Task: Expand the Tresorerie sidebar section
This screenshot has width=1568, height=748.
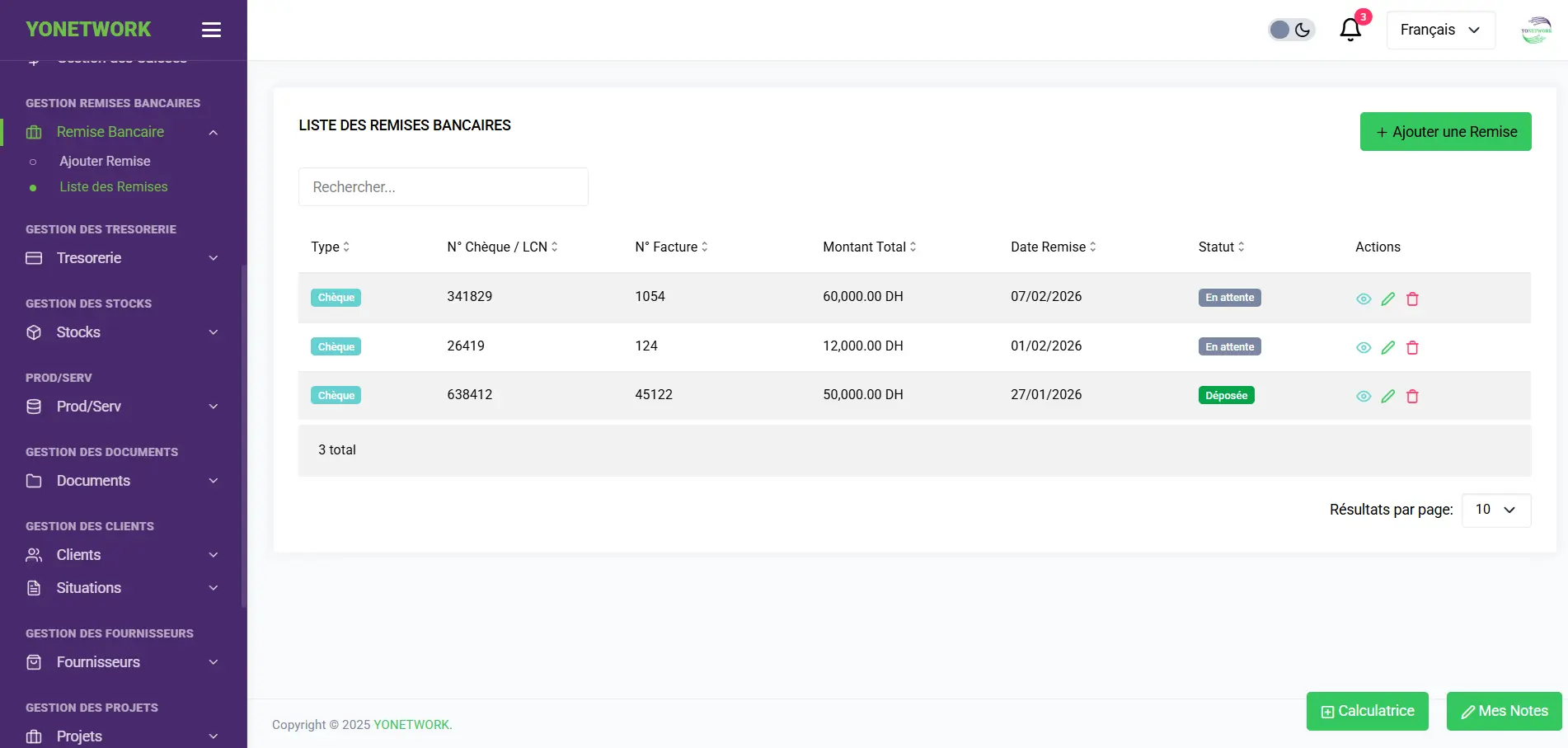Action: click(122, 258)
